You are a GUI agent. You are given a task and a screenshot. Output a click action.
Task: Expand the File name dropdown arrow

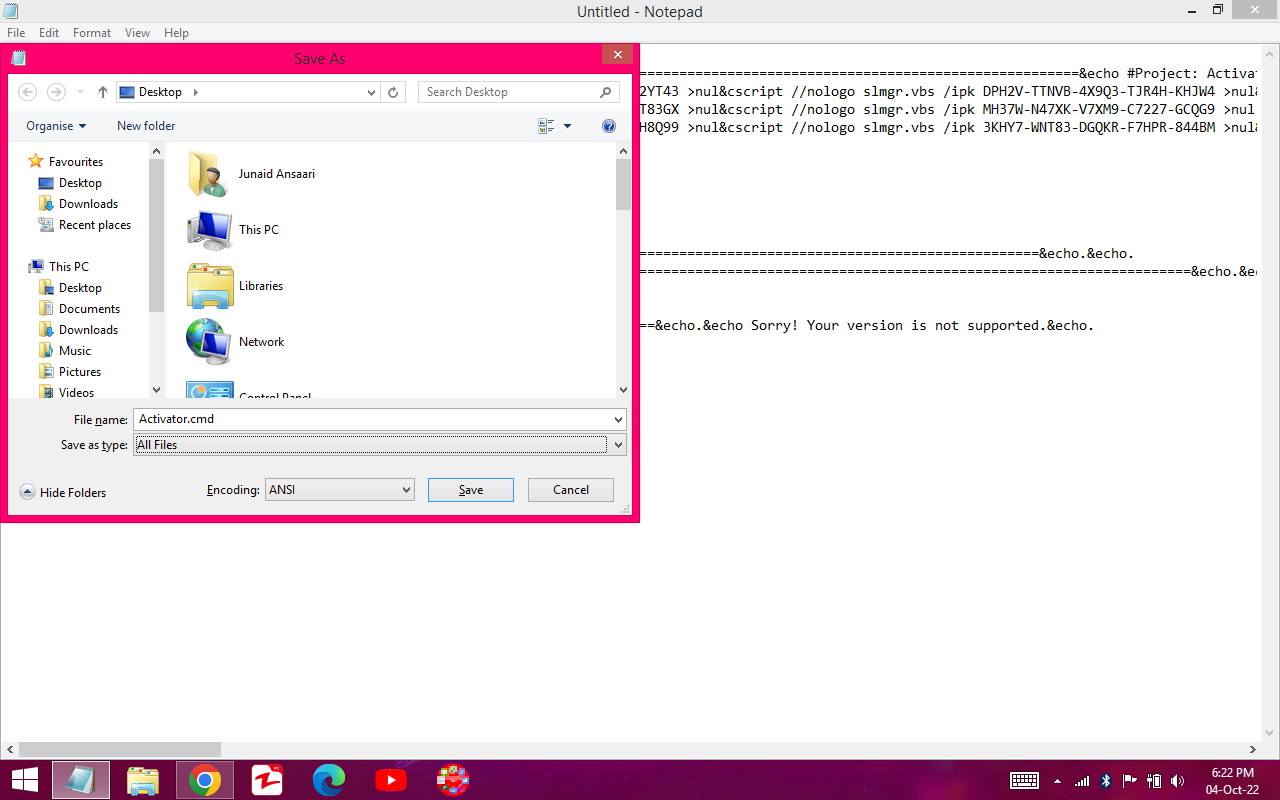[x=619, y=419]
